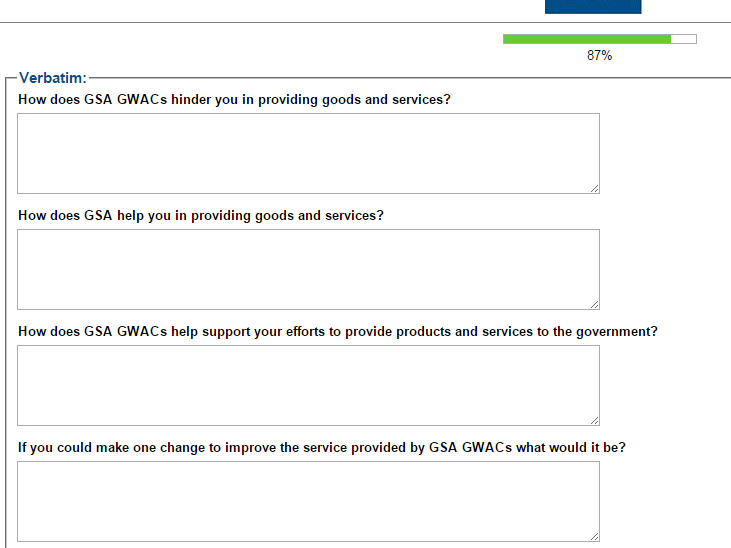Click the hinder goods and services text box
This screenshot has height=548, width=731.
point(308,153)
